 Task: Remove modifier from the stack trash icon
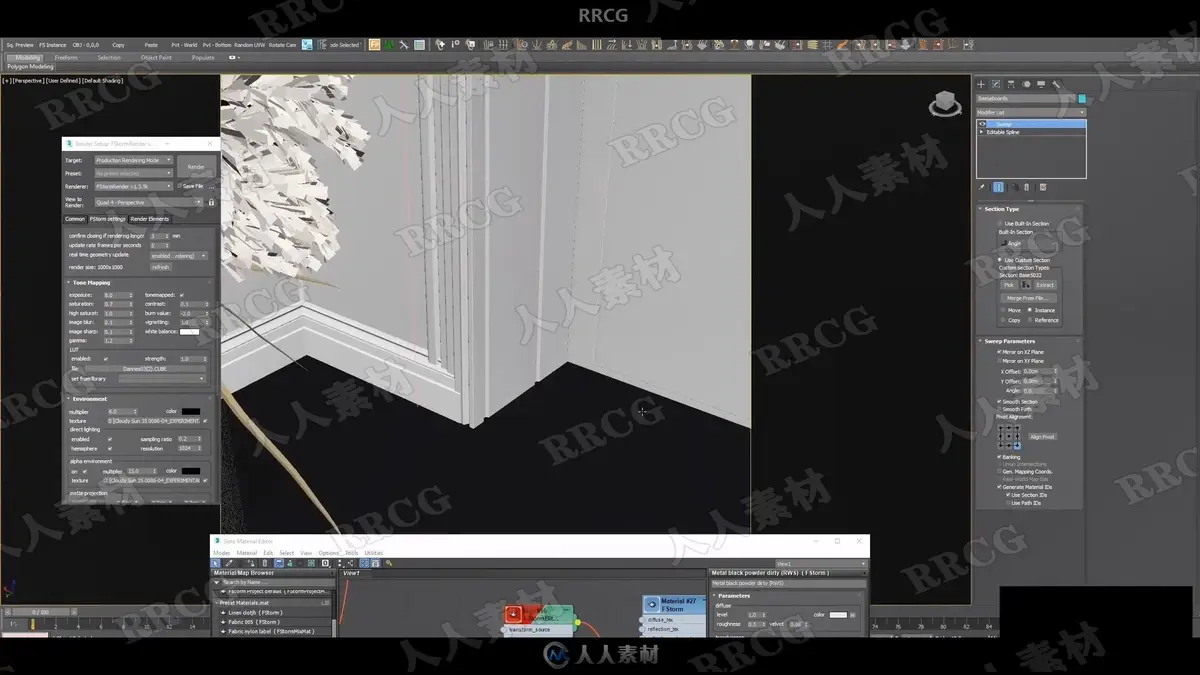(x=1026, y=187)
